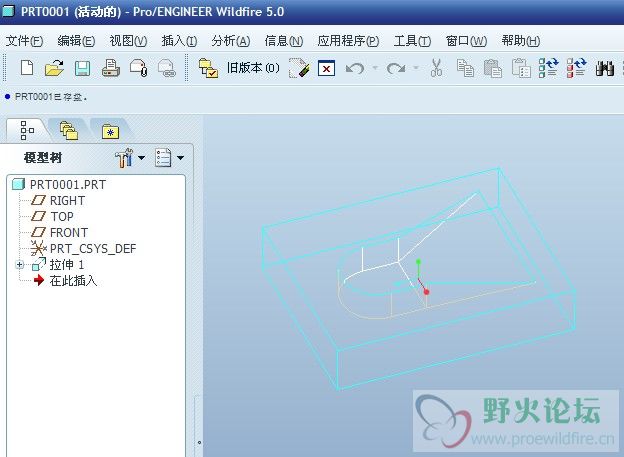624x457 pixels.
Task: Open the model tree show list dropdown
Action: pyautogui.click(x=170, y=158)
